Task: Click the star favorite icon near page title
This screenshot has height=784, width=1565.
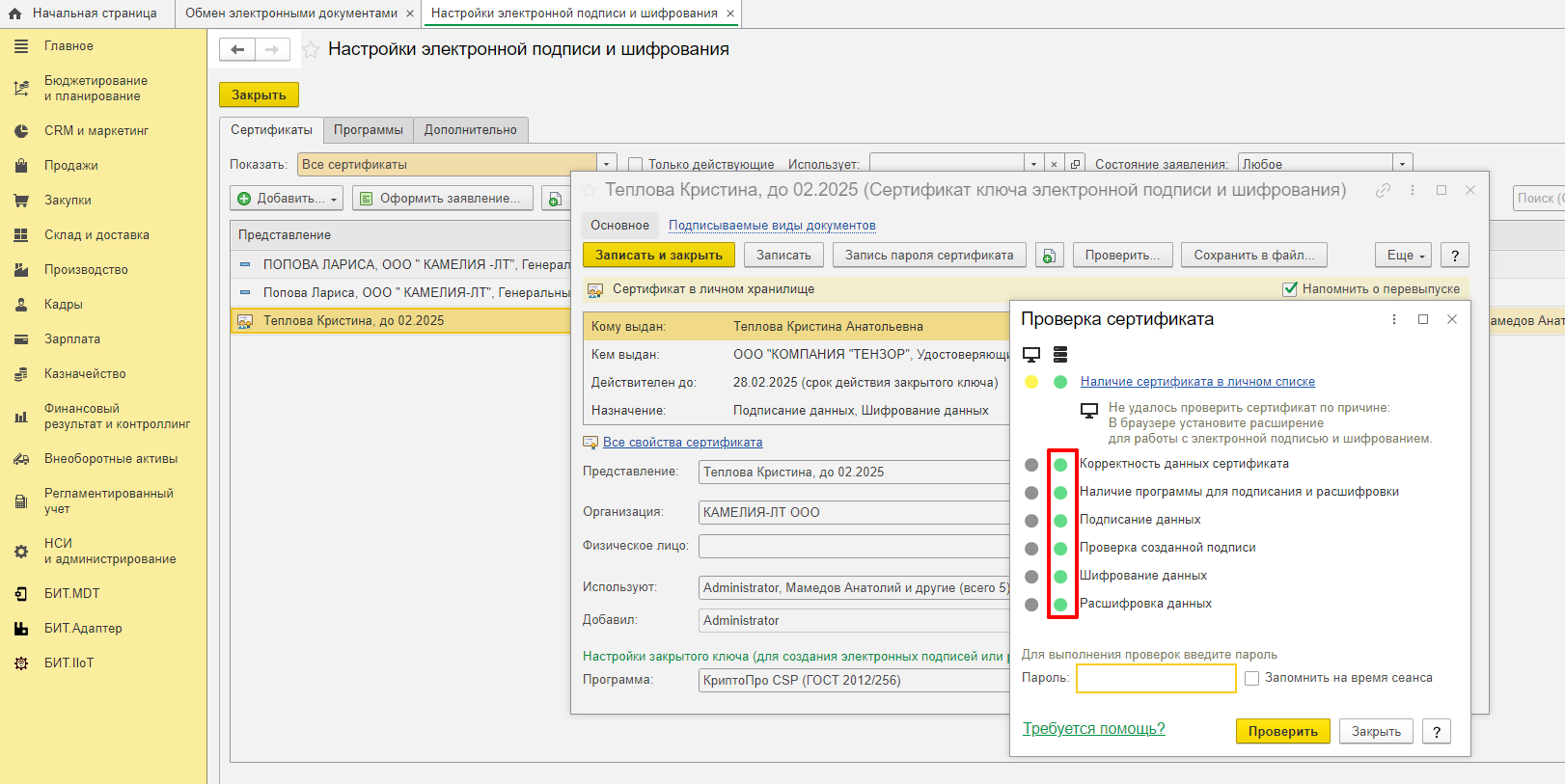Action: pyautogui.click(x=311, y=50)
